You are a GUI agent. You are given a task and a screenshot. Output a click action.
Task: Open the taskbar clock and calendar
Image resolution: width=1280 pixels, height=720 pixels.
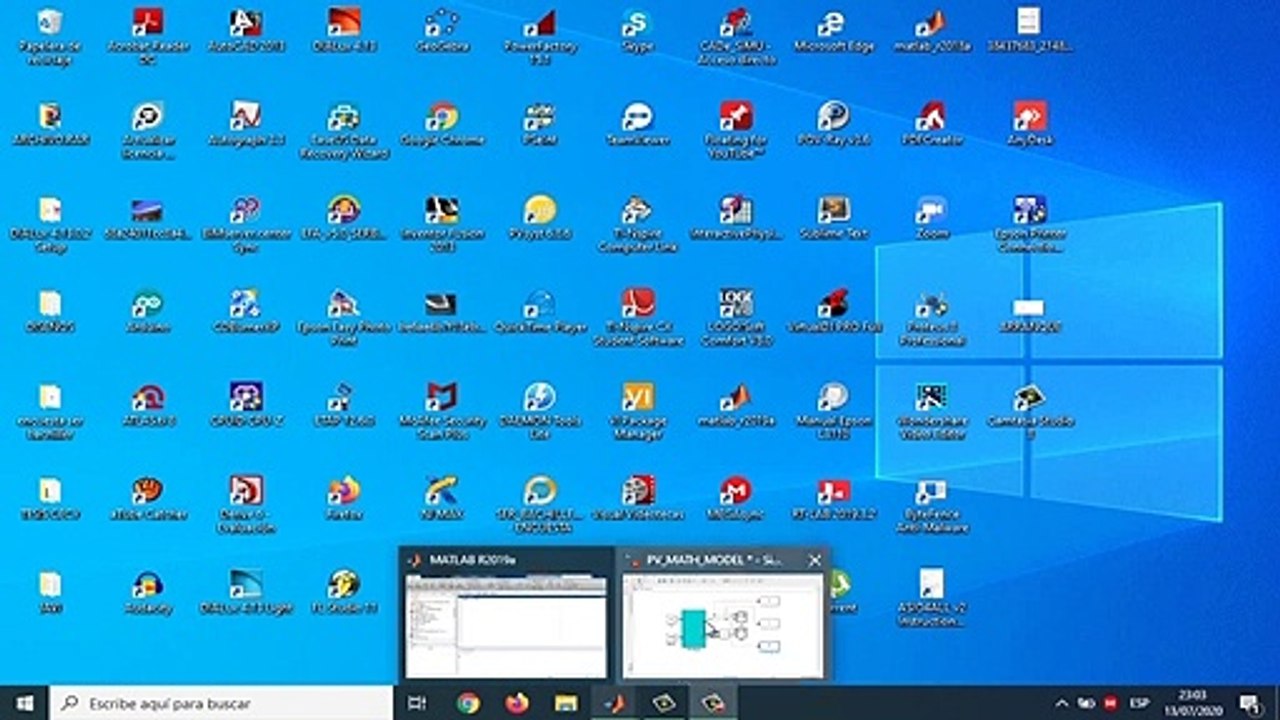coord(1192,703)
